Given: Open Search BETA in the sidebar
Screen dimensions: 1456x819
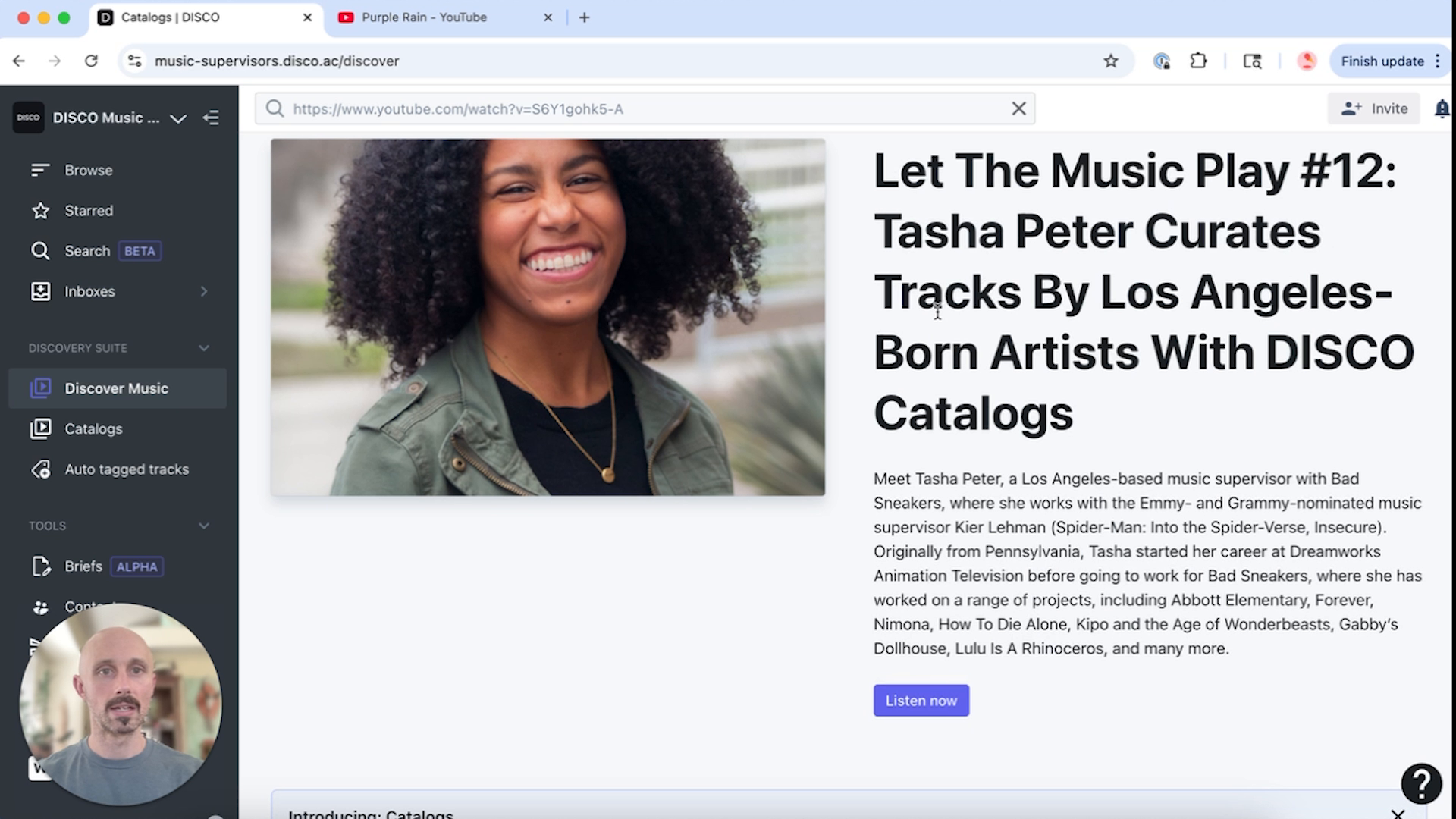Looking at the screenshot, I should pos(87,250).
